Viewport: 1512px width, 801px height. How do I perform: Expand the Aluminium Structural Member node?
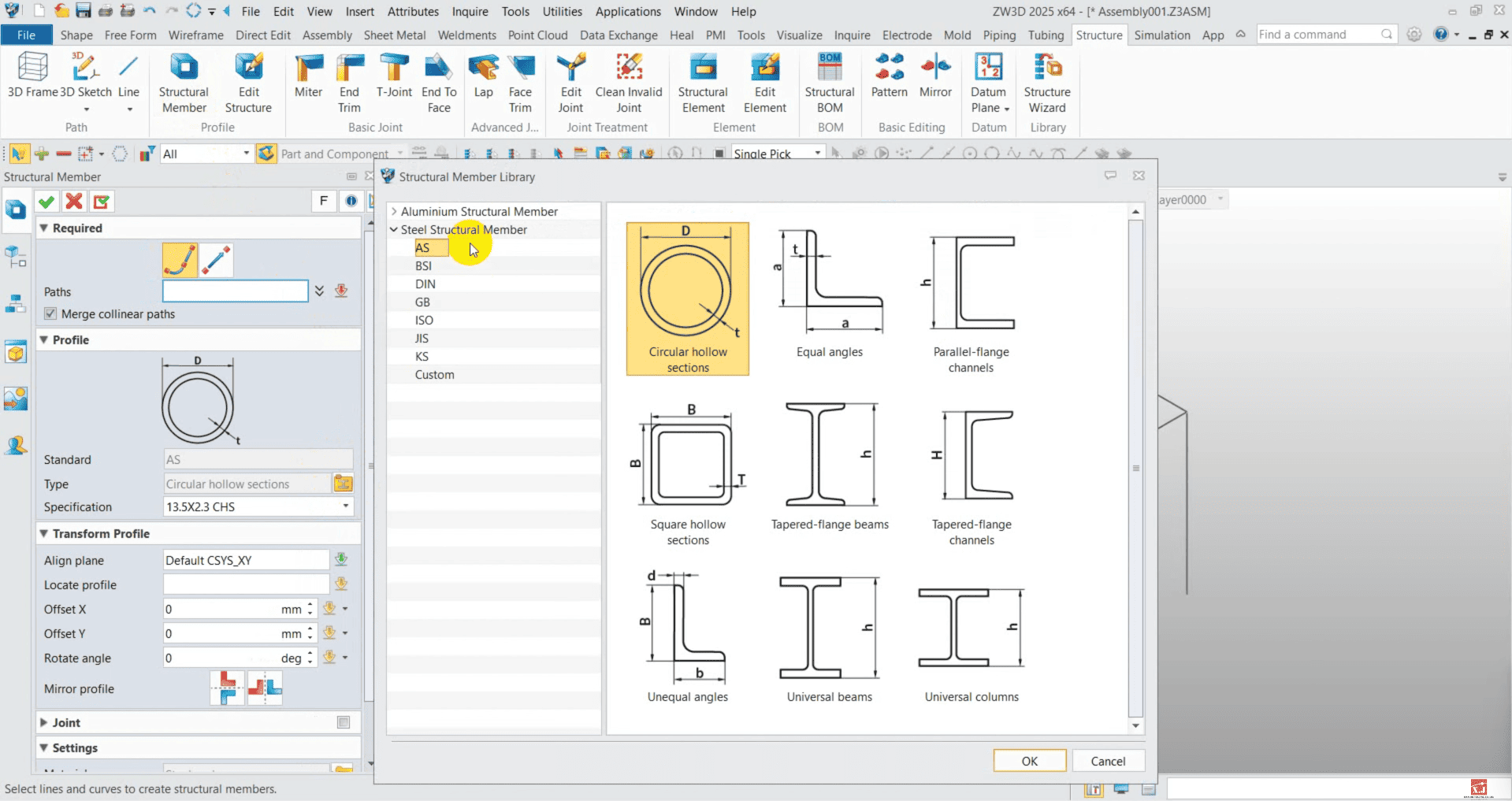click(x=394, y=212)
